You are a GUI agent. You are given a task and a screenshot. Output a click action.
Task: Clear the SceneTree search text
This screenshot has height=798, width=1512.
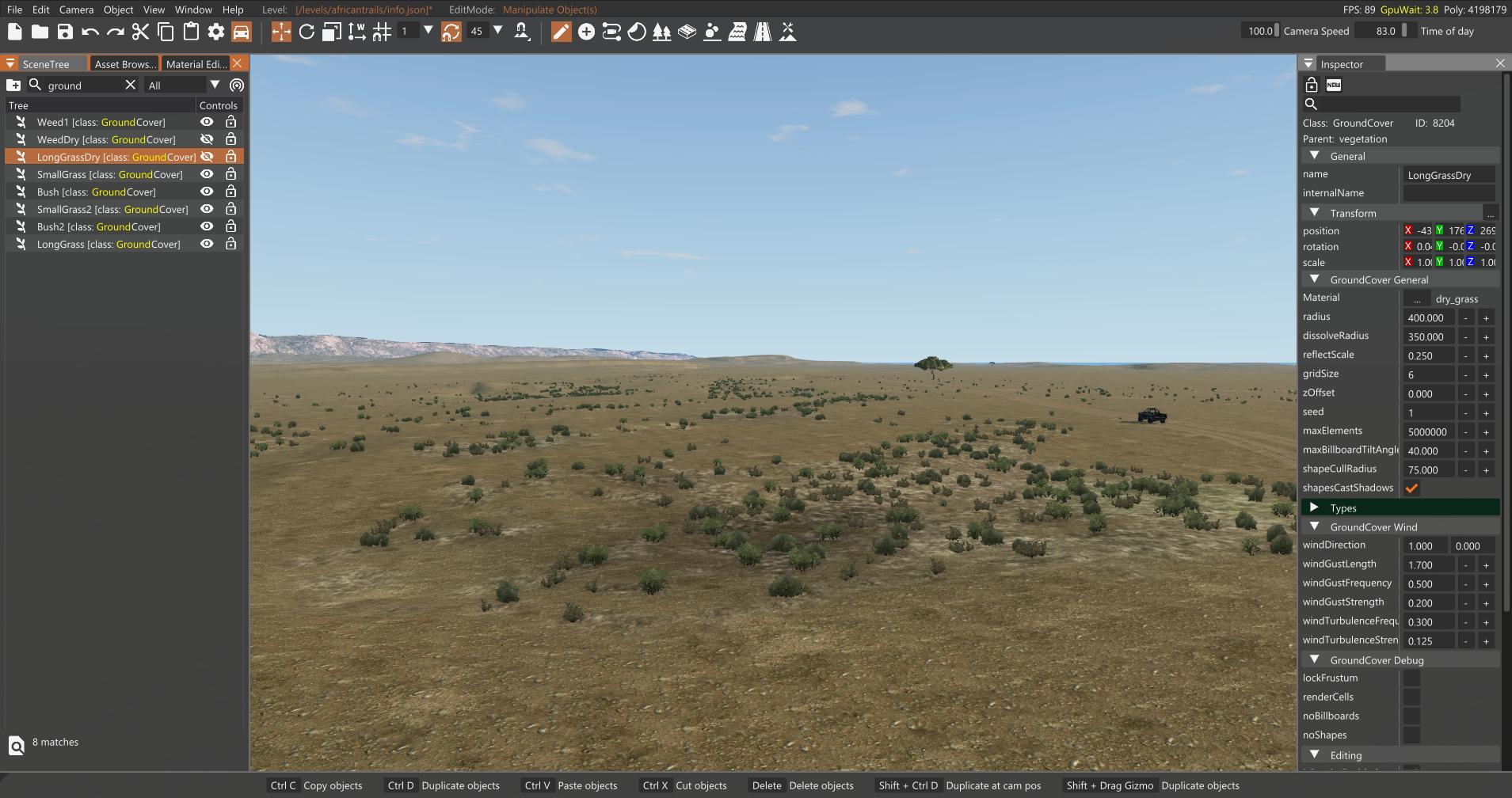pyautogui.click(x=131, y=85)
